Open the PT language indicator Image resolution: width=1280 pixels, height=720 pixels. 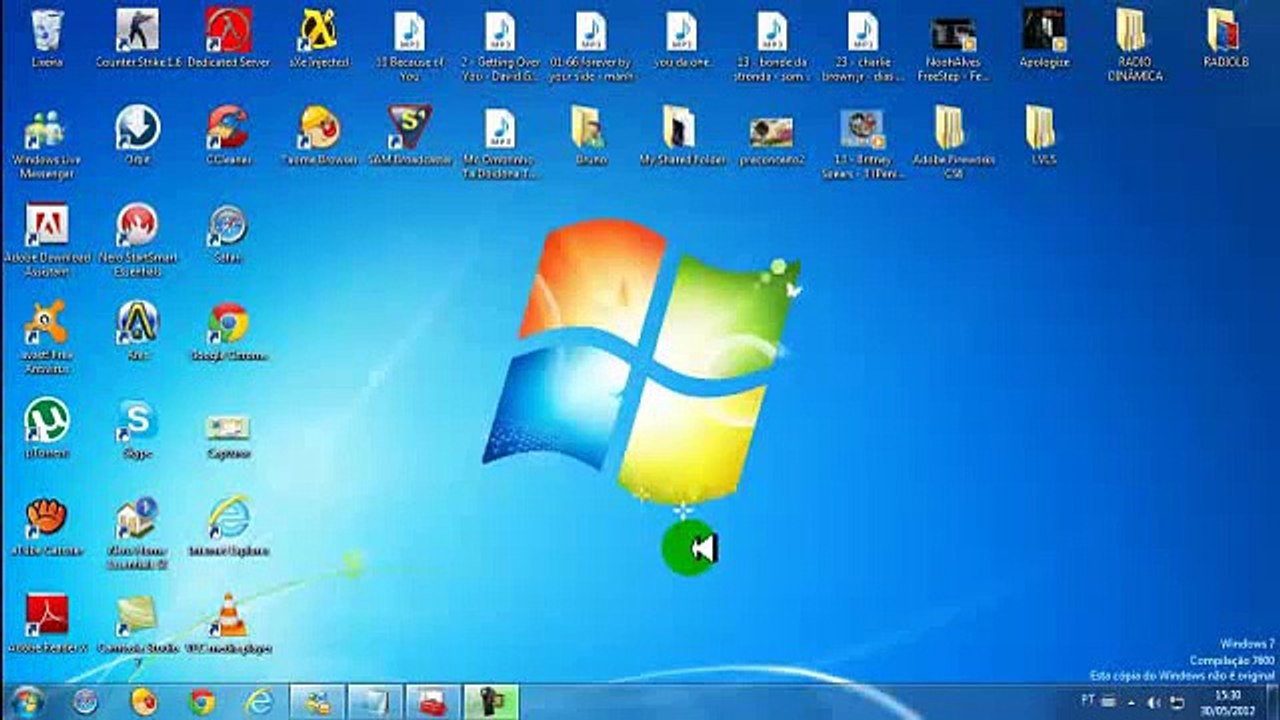click(x=1088, y=700)
